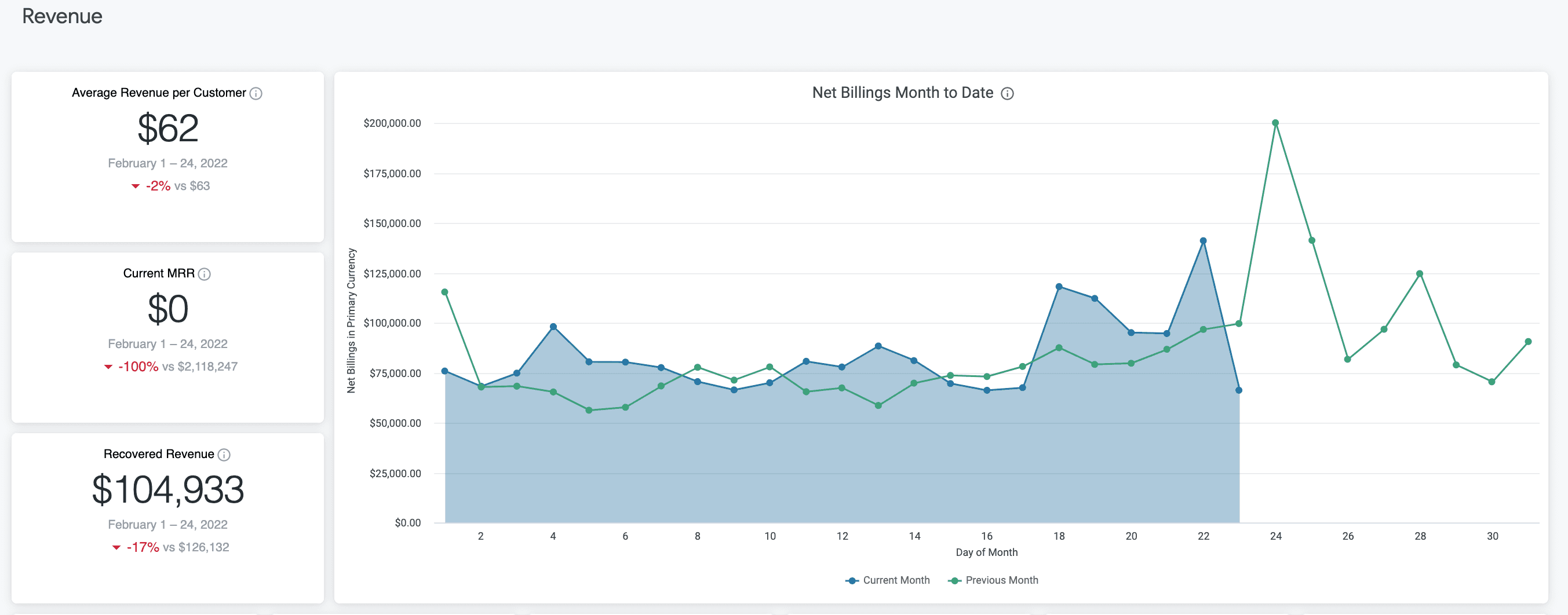
Task: Click the red down-arrow beside -17%
Action: (x=116, y=547)
